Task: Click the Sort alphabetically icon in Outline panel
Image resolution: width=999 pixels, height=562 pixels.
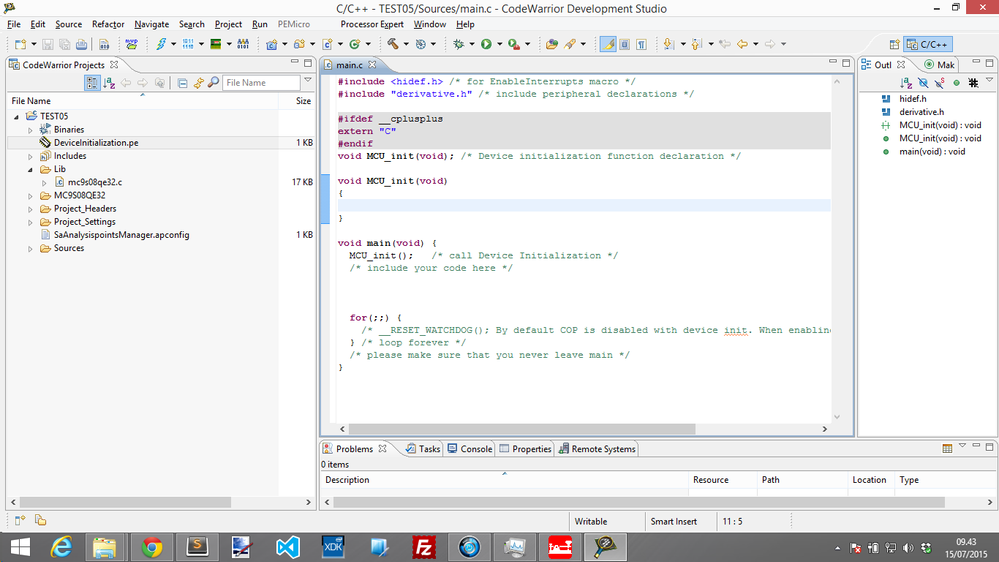Action: [908, 83]
